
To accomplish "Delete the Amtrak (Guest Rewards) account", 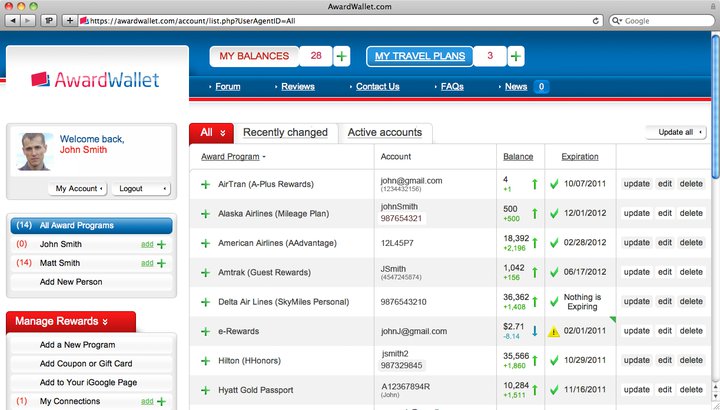I will (691, 273).
